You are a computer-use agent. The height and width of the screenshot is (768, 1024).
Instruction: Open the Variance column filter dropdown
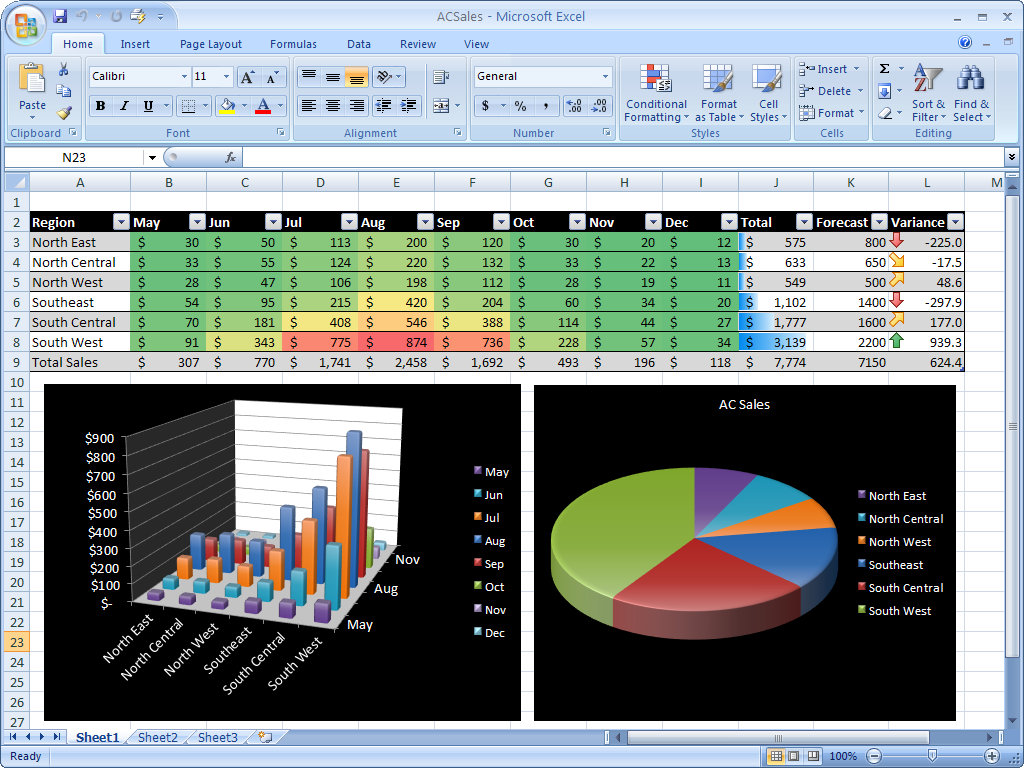955,222
